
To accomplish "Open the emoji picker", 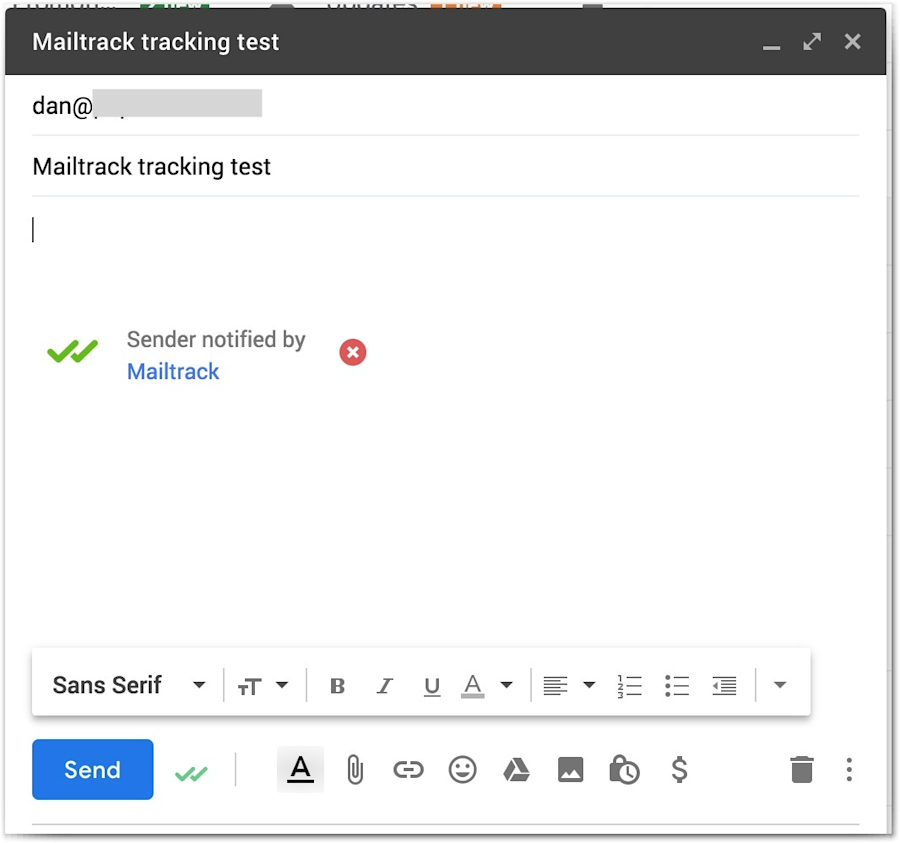I will click(462, 770).
